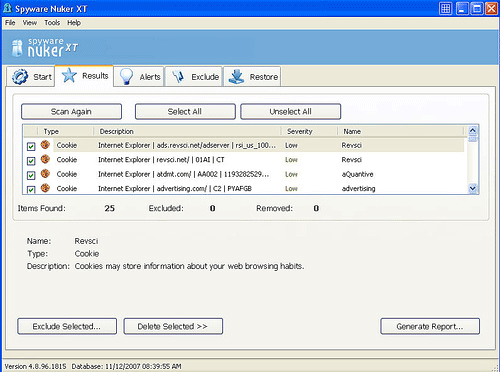Click the Version 4.8.96.1815 status text
This screenshot has height=372, width=500.
coord(36,366)
